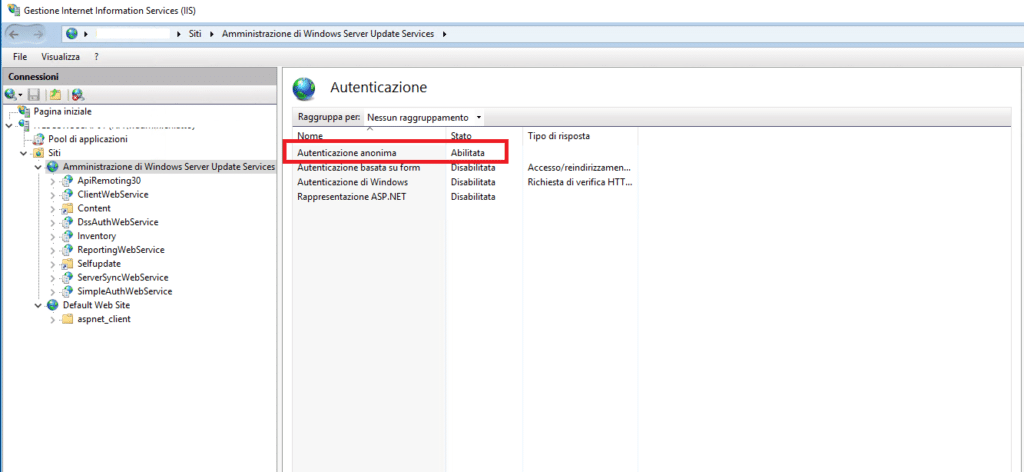
Task: Select the Autenticazione di Windows row
Action: (464, 182)
